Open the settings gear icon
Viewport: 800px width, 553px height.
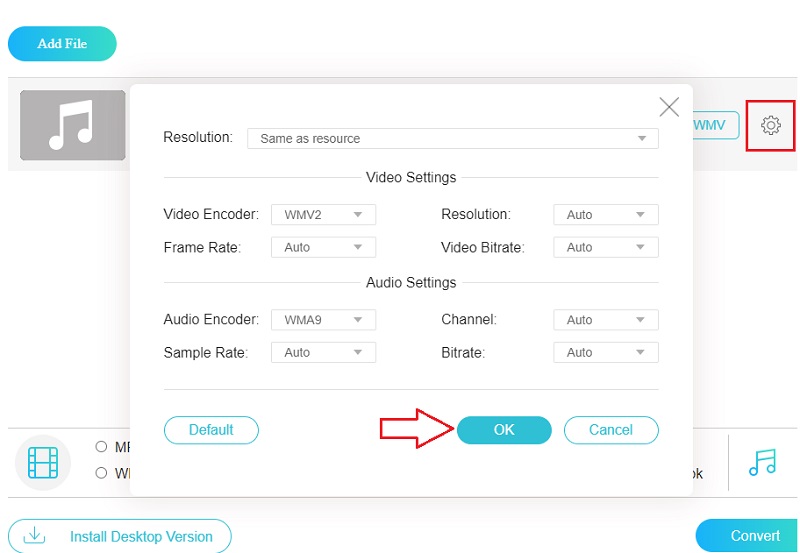[x=770, y=126]
